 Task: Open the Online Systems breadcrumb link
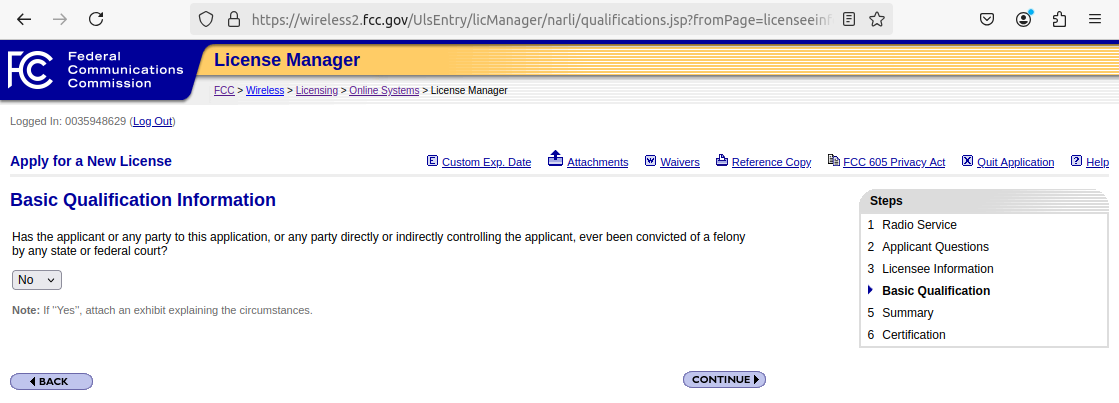click(384, 90)
